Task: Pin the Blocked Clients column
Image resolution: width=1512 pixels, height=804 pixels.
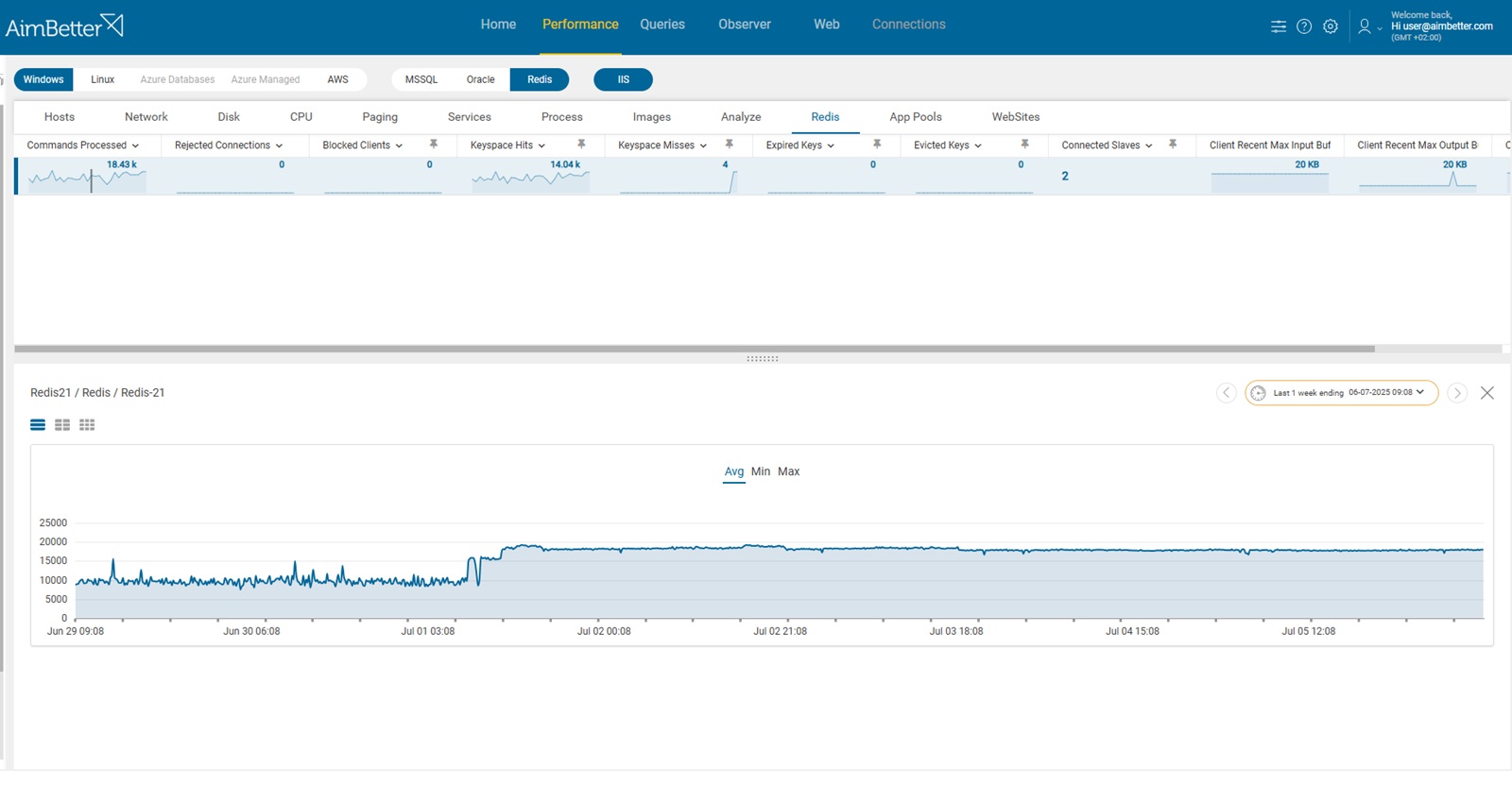Action: 434,145
